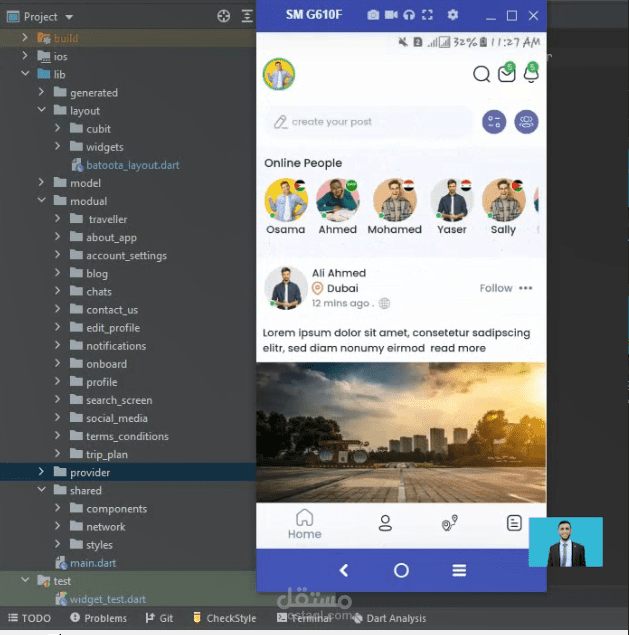
Task: Collapse the layout folder
Action: coord(41,110)
